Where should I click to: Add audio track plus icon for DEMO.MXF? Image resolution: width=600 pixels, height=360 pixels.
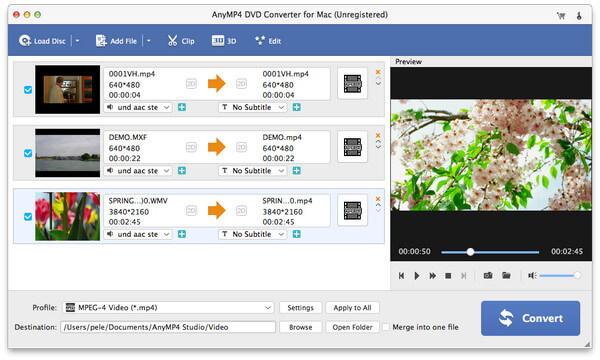coord(182,171)
